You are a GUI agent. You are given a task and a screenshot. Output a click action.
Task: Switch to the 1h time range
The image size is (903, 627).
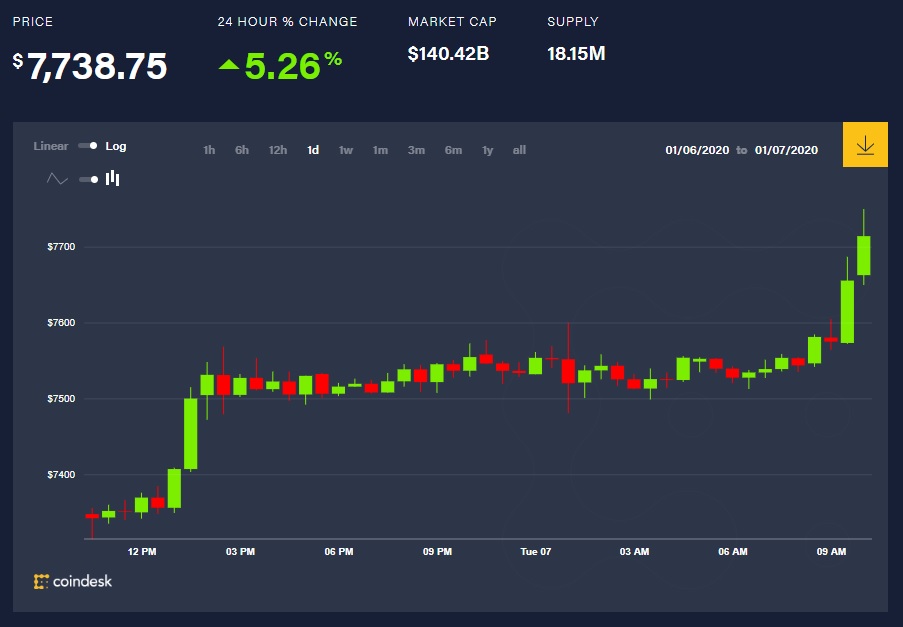(x=209, y=150)
